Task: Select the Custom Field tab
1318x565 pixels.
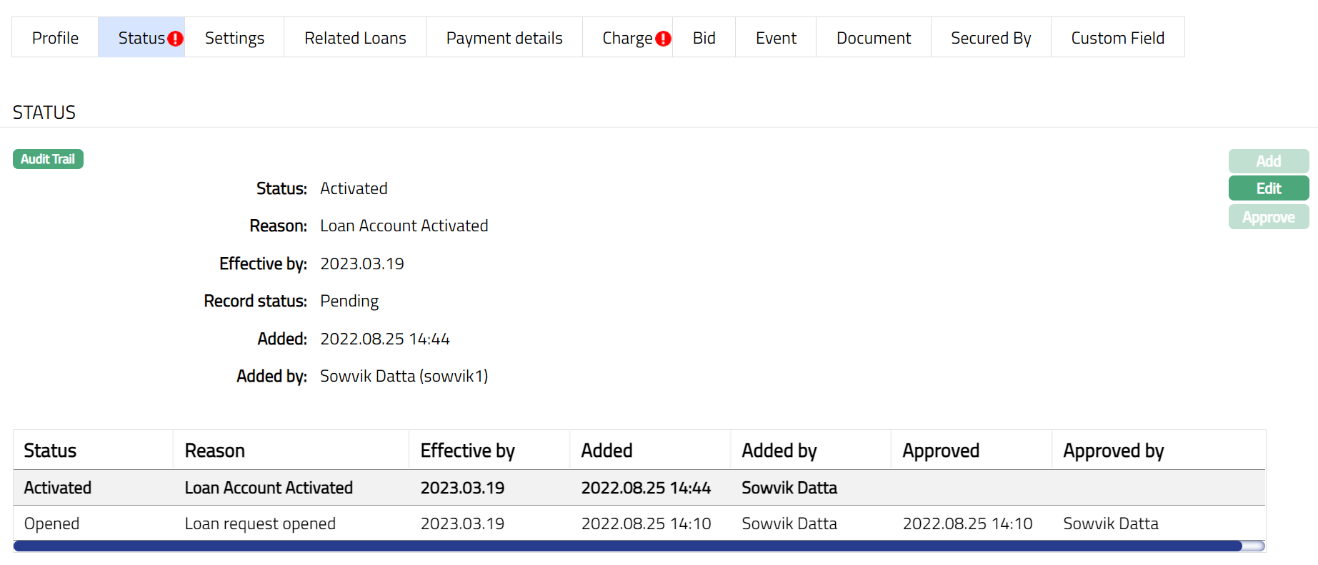Action: [1117, 38]
